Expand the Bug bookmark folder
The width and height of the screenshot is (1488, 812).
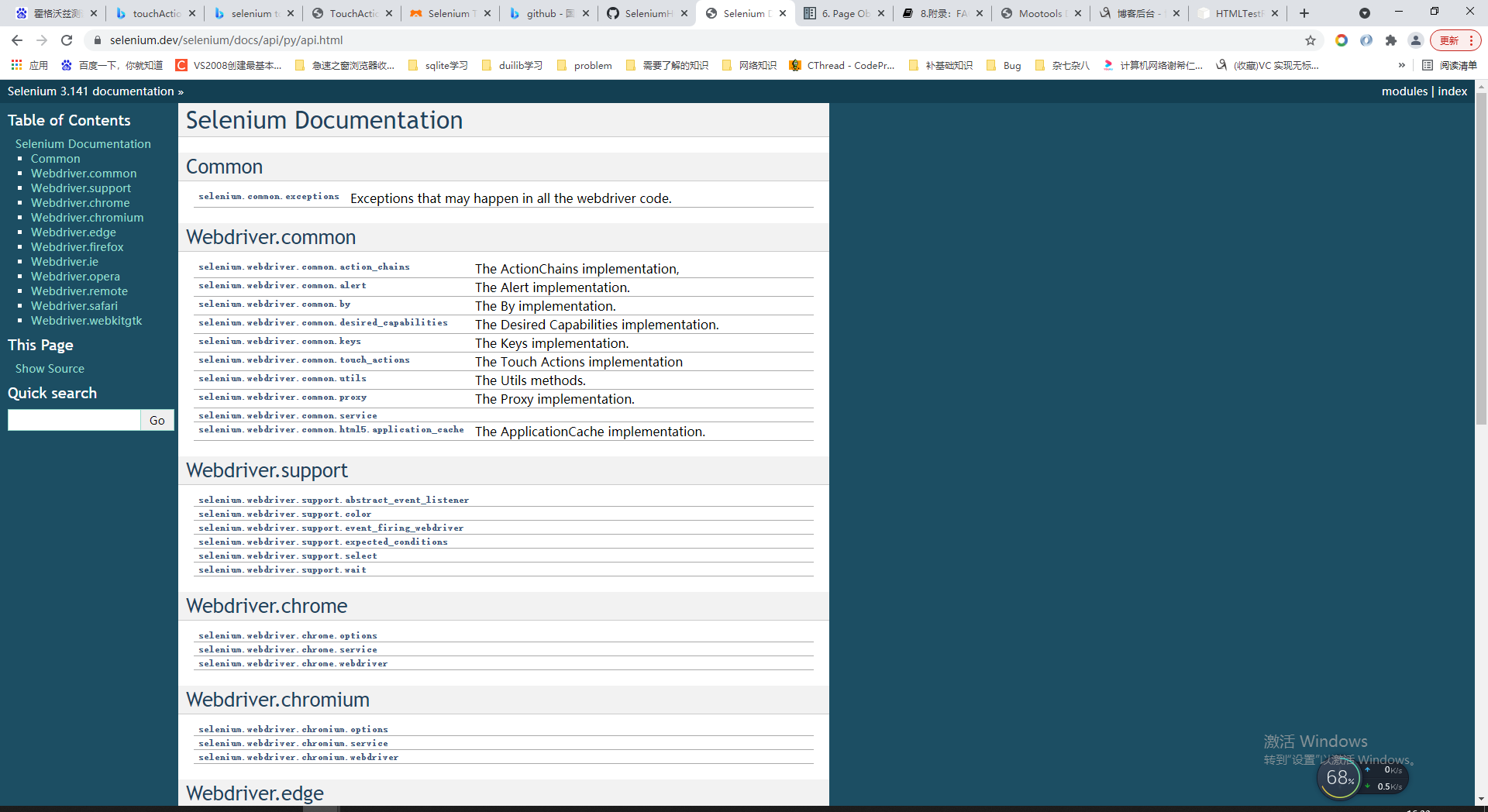click(1004, 65)
